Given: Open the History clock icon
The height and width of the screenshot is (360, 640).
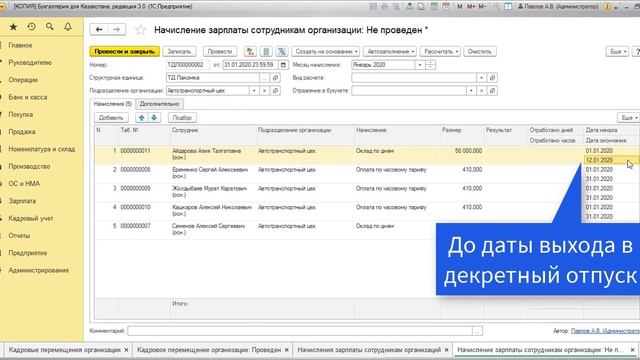Looking at the screenshot, I should [31, 27].
